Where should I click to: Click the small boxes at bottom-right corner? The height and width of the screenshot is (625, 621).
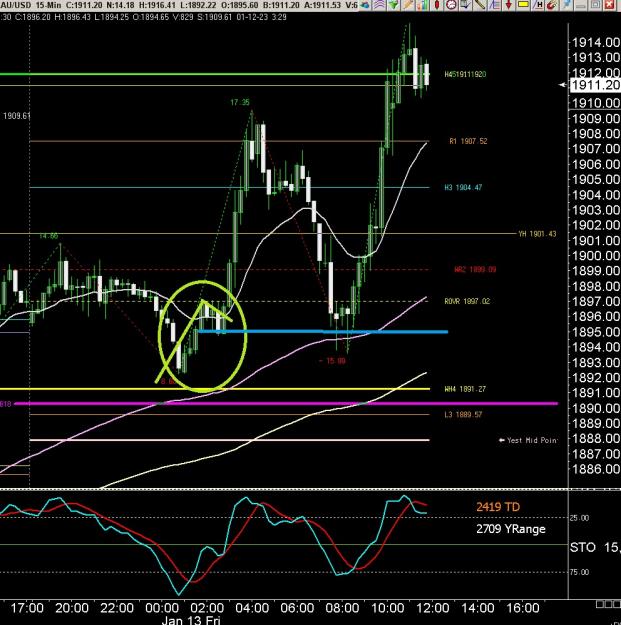coord(608,604)
